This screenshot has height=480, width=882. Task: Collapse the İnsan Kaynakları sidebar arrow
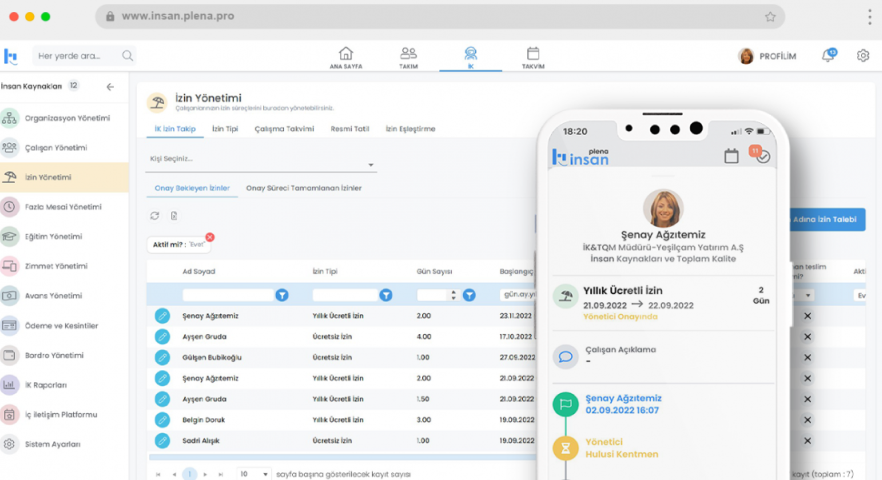click(x=110, y=87)
